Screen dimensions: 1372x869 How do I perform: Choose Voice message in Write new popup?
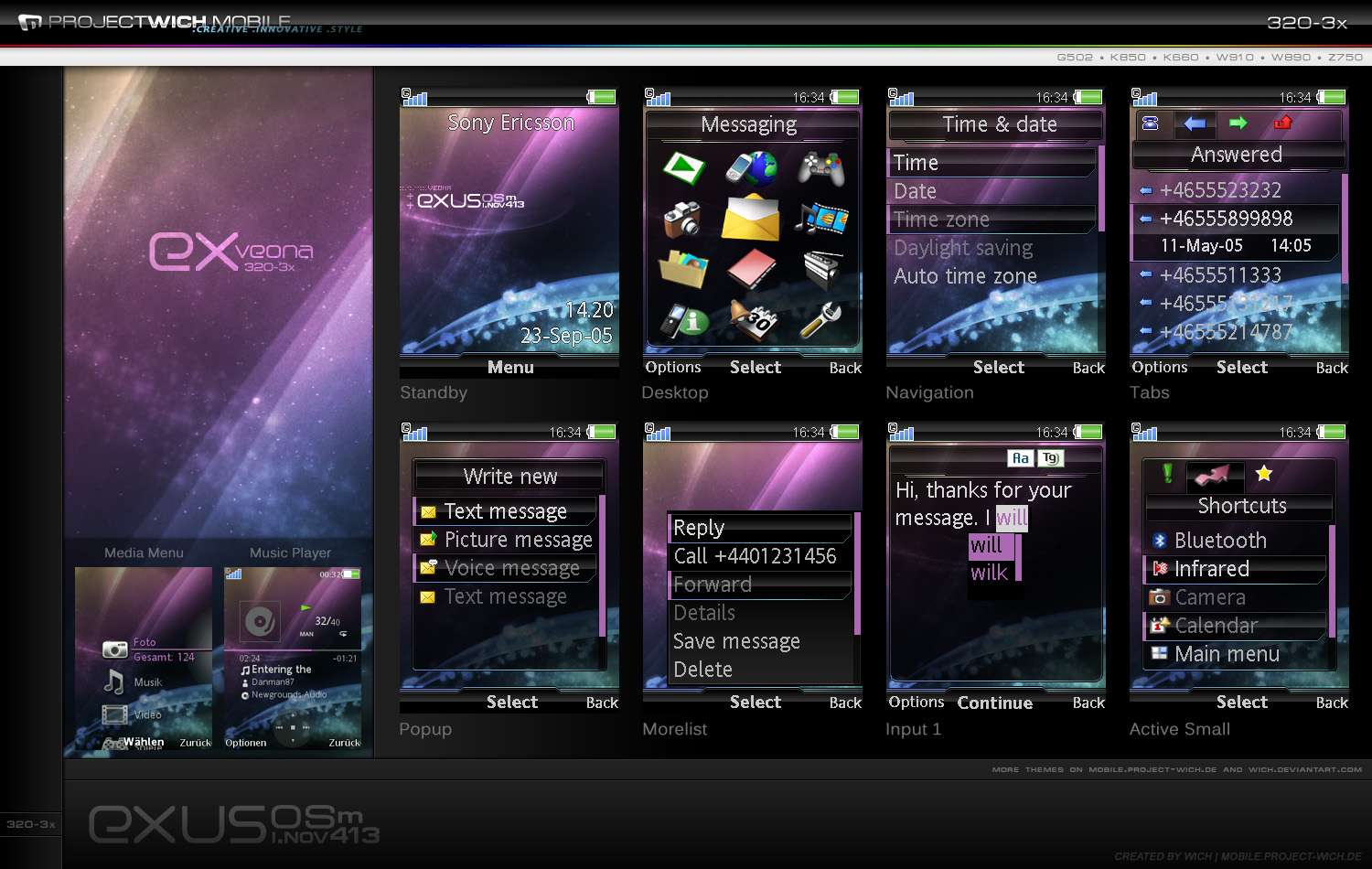pyautogui.click(x=506, y=568)
